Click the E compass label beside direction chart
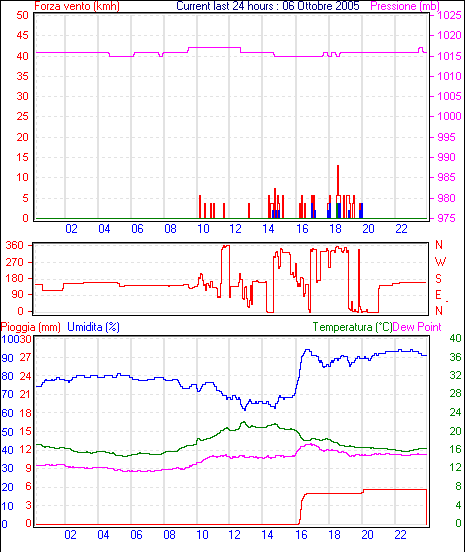 438,295
